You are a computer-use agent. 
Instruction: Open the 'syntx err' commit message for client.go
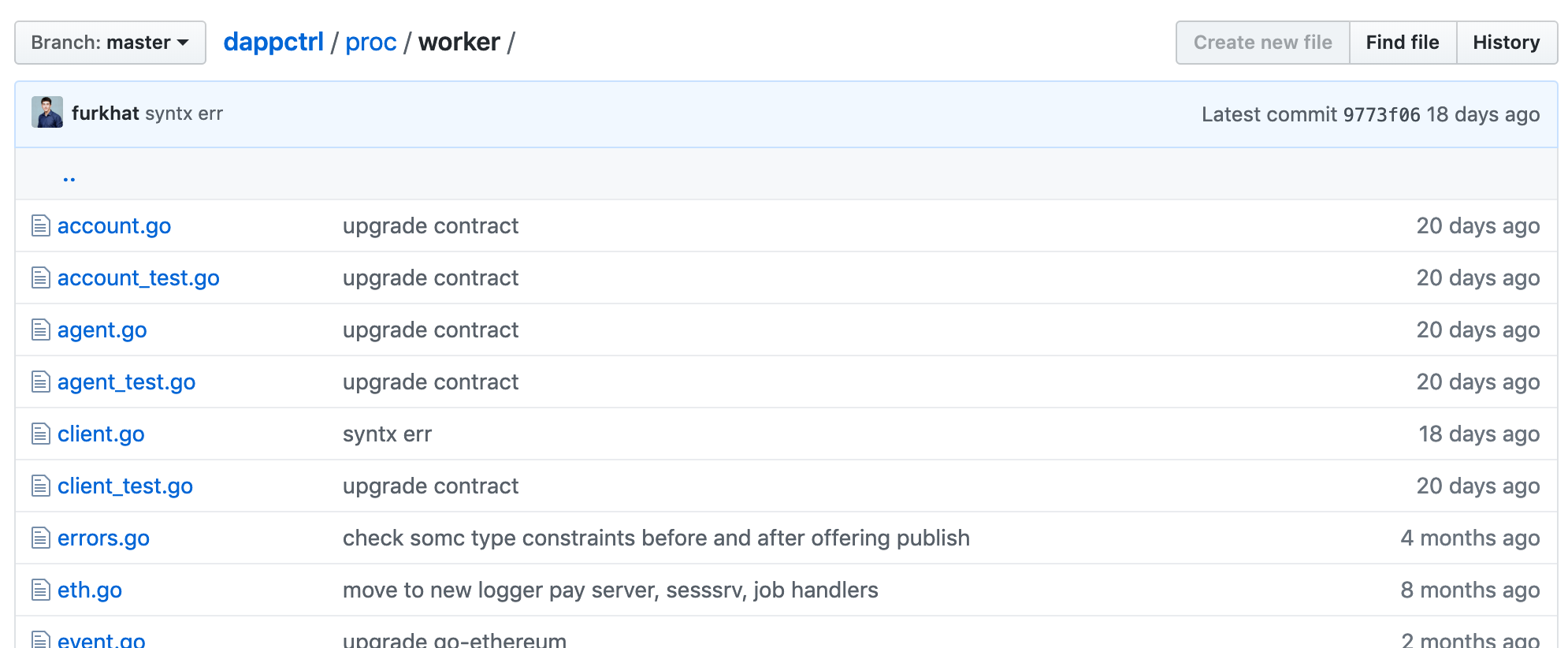pos(387,434)
